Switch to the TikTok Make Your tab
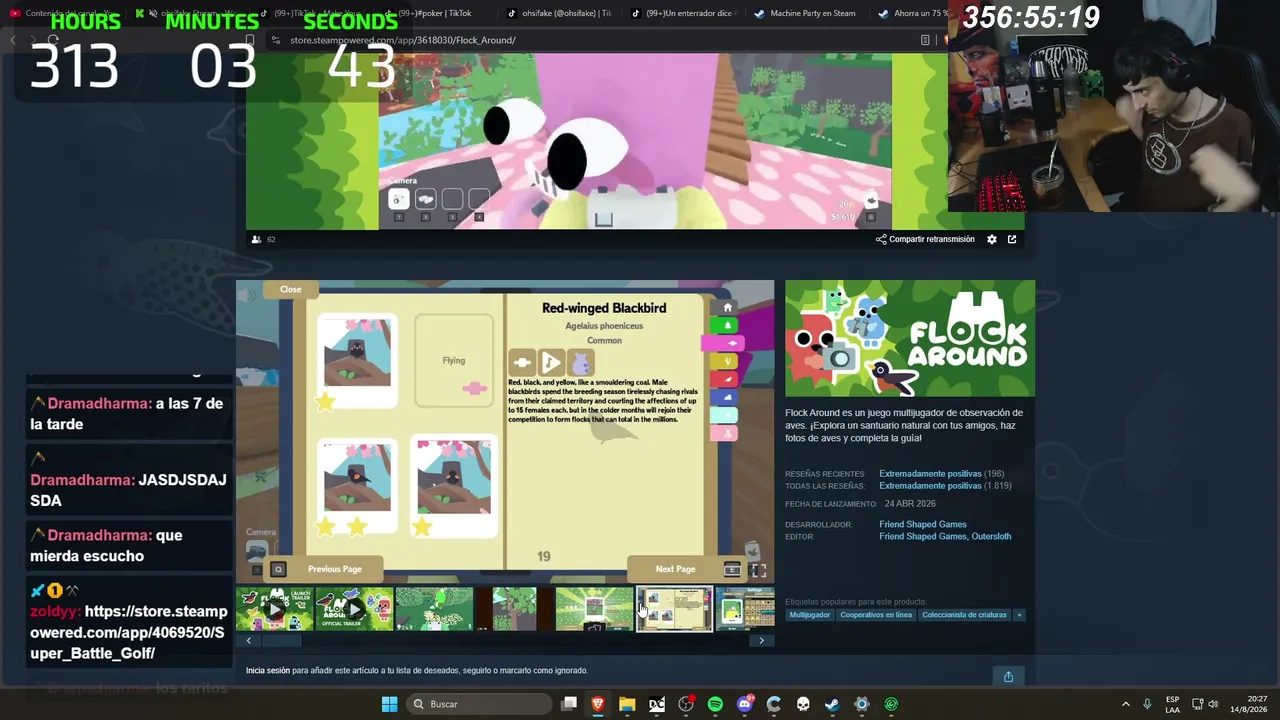 tap(310, 14)
